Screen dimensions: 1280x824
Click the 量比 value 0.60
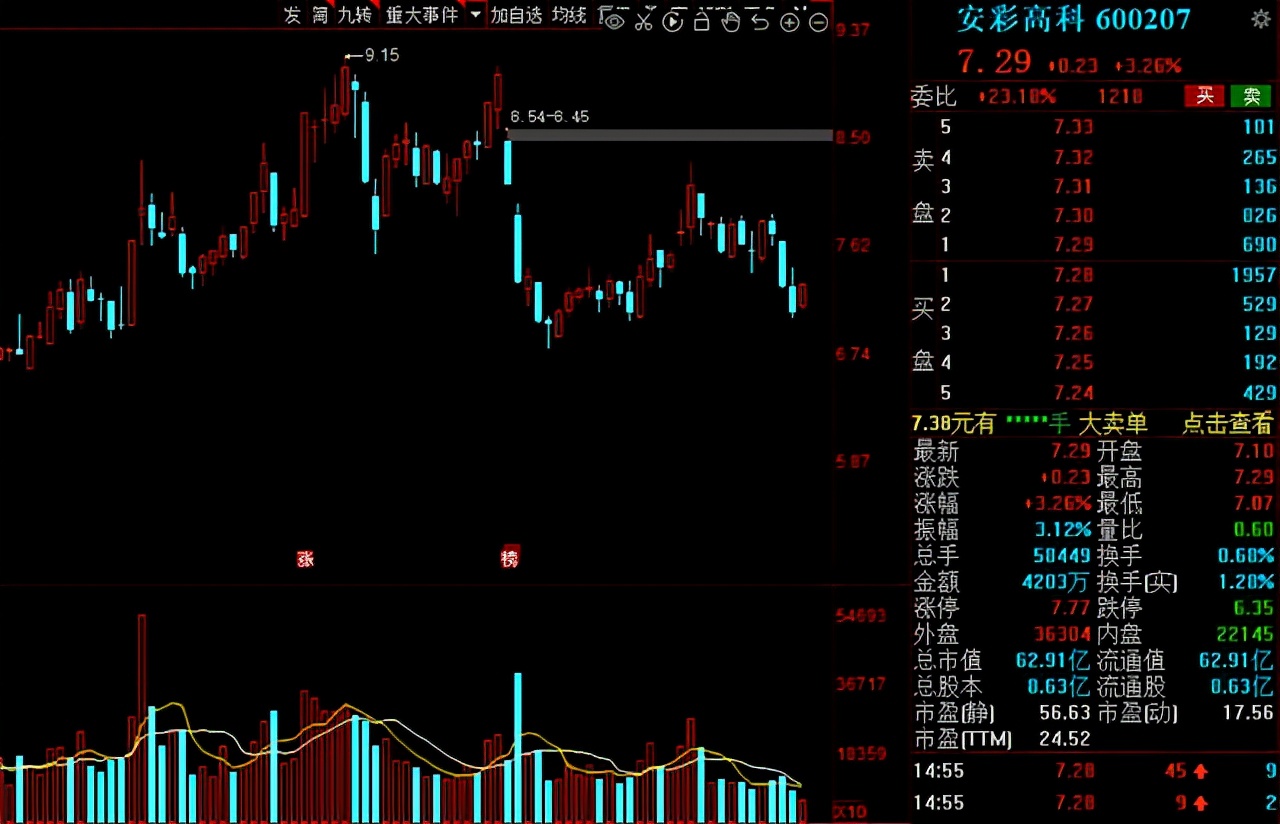1254,530
